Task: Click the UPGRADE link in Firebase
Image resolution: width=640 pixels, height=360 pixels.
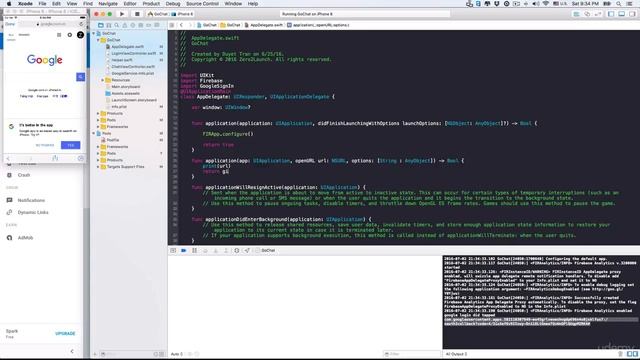Action: [x=65, y=333]
